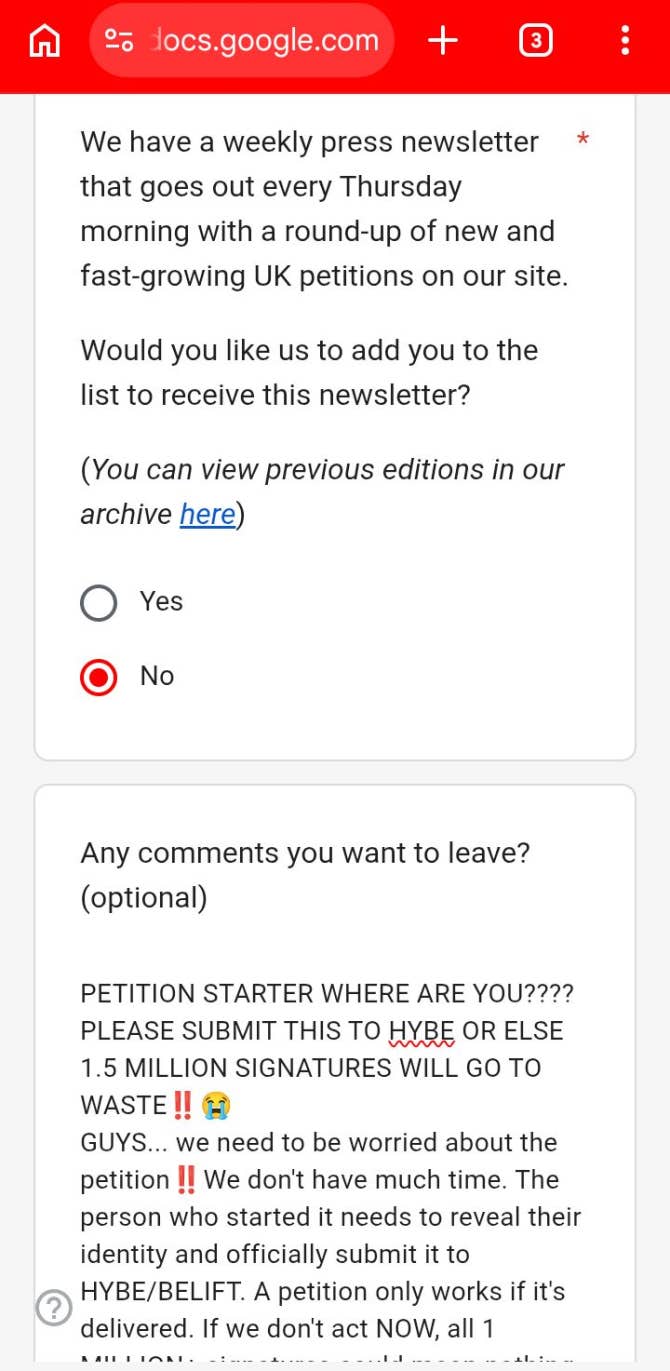Open the newsletter archive 'here' link

point(207,514)
